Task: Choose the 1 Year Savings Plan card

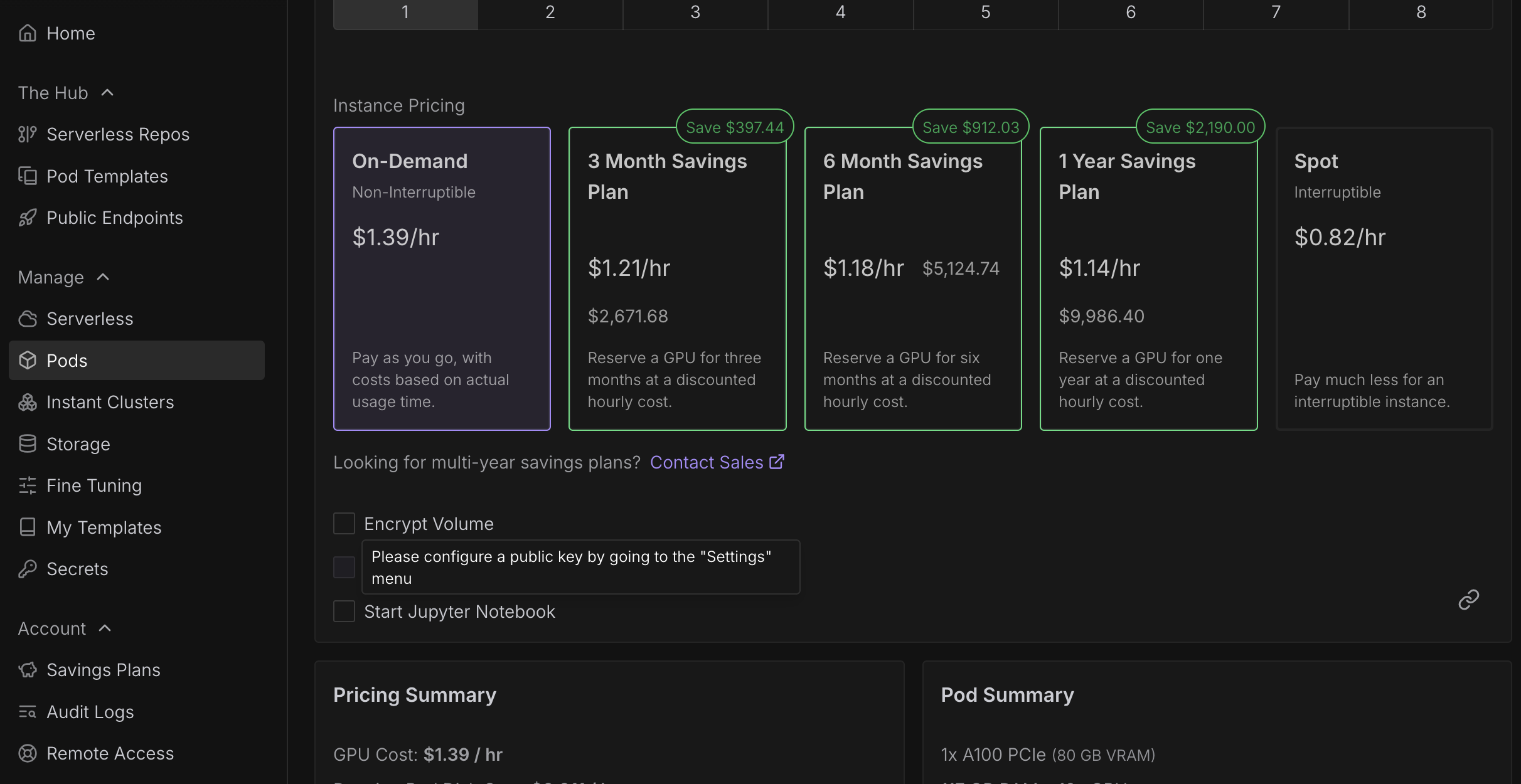Action: pos(1148,279)
